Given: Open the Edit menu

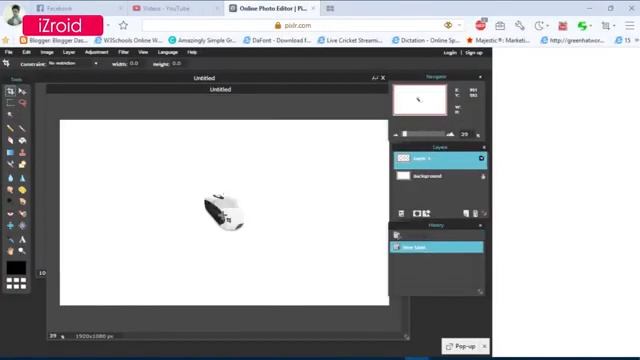Looking at the screenshot, I should pyautogui.click(x=27, y=52).
